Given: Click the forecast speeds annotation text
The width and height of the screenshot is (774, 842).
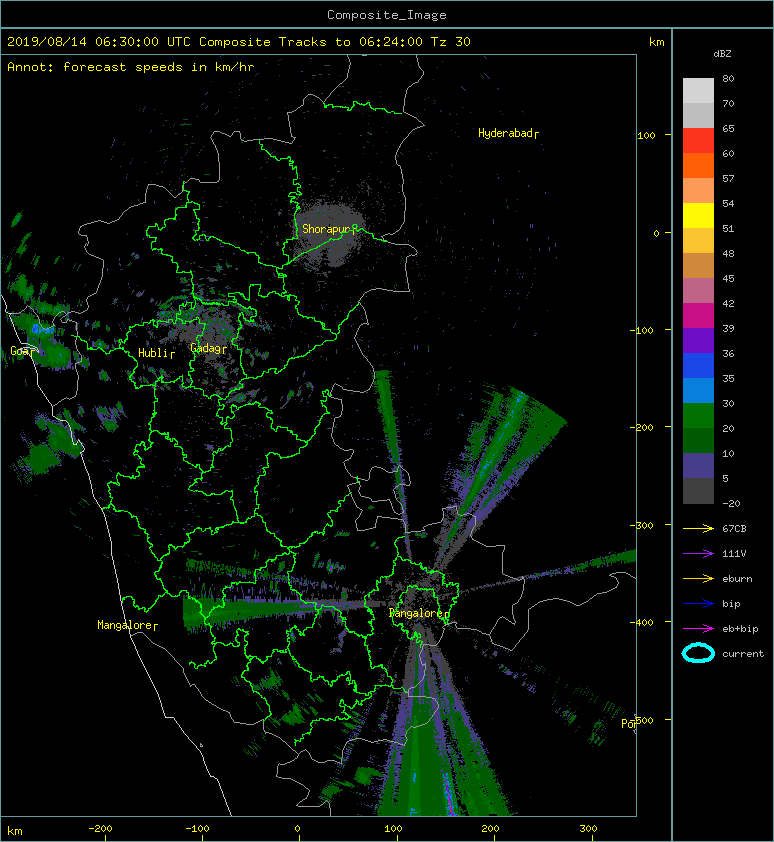Looking at the screenshot, I should (131, 67).
